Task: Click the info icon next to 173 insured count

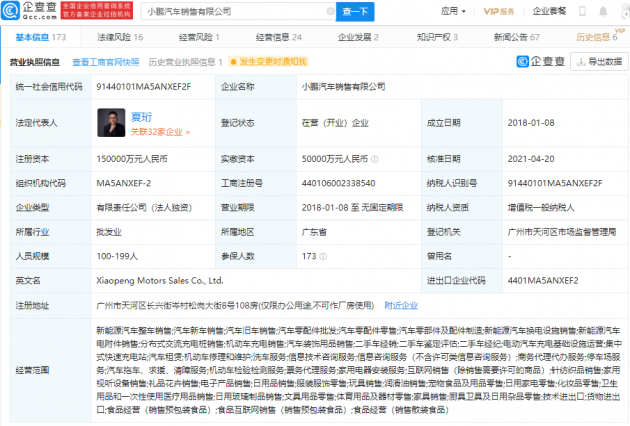Action: pyautogui.click(x=323, y=256)
